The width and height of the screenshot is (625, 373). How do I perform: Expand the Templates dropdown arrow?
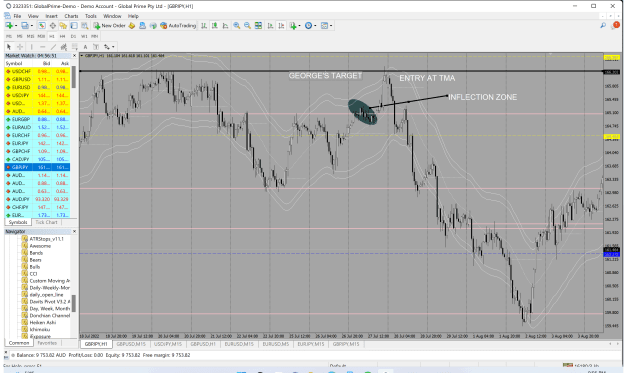pyautogui.click(x=331, y=26)
